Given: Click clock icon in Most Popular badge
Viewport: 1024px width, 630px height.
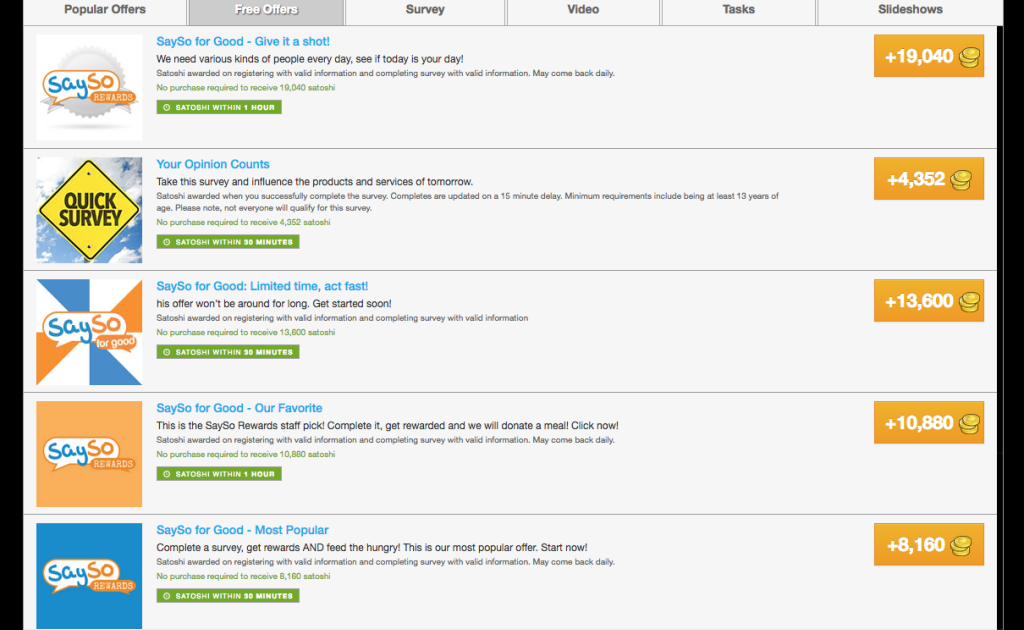Looking at the screenshot, I should coord(167,595).
